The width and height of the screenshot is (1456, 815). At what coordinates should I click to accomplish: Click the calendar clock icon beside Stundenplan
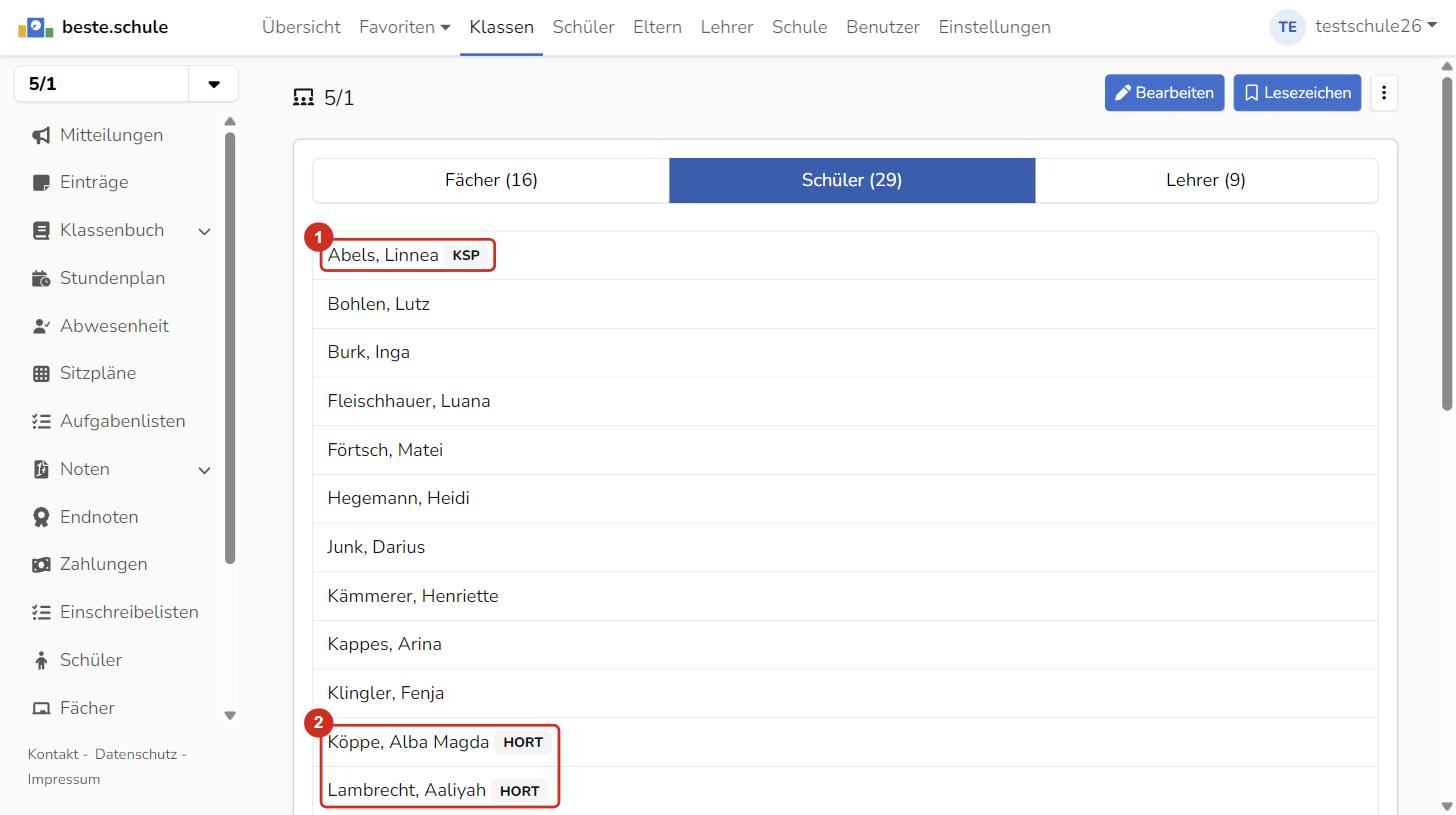tap(41, 278)
